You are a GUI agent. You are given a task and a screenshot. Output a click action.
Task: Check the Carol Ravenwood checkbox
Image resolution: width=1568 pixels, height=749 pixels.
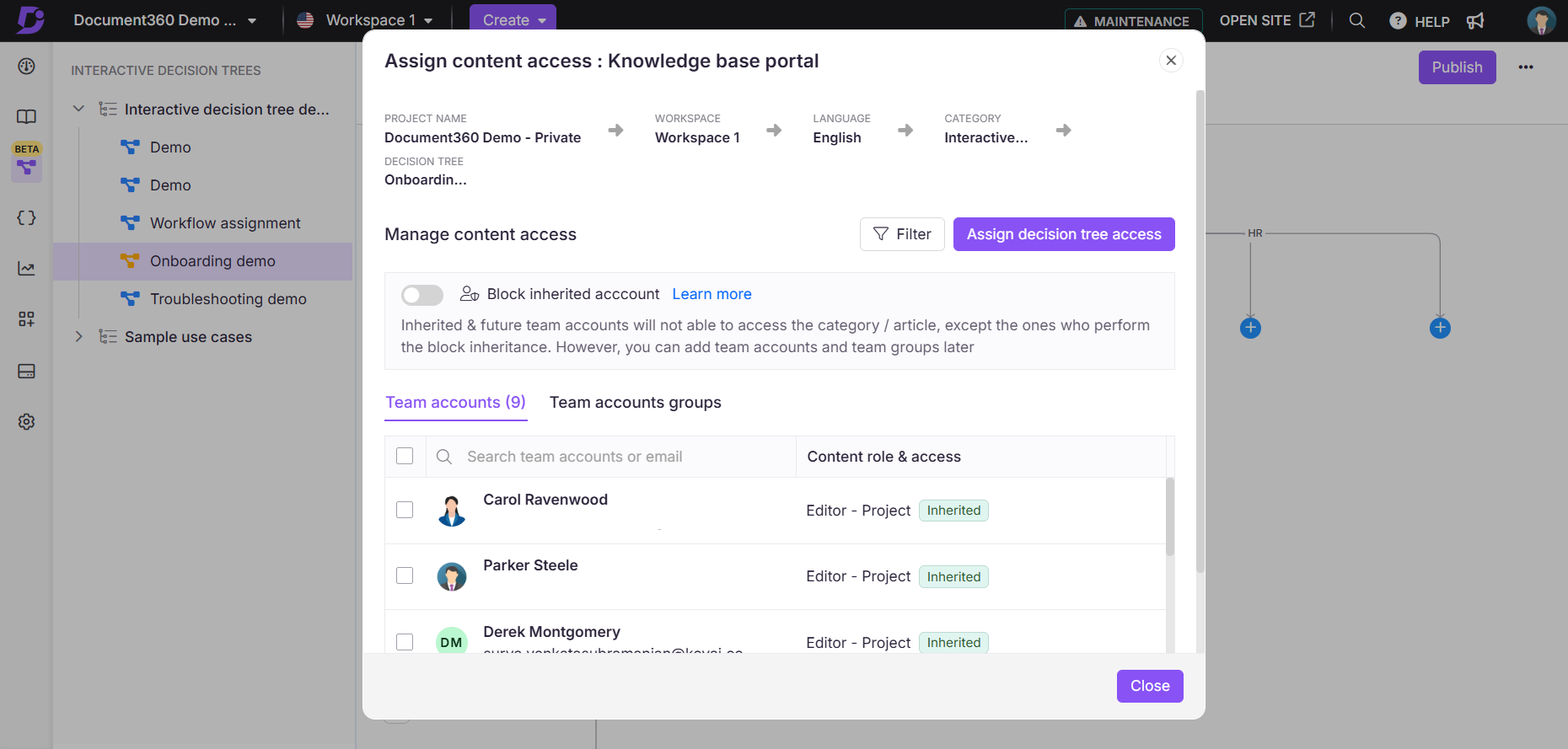point(405,510)
